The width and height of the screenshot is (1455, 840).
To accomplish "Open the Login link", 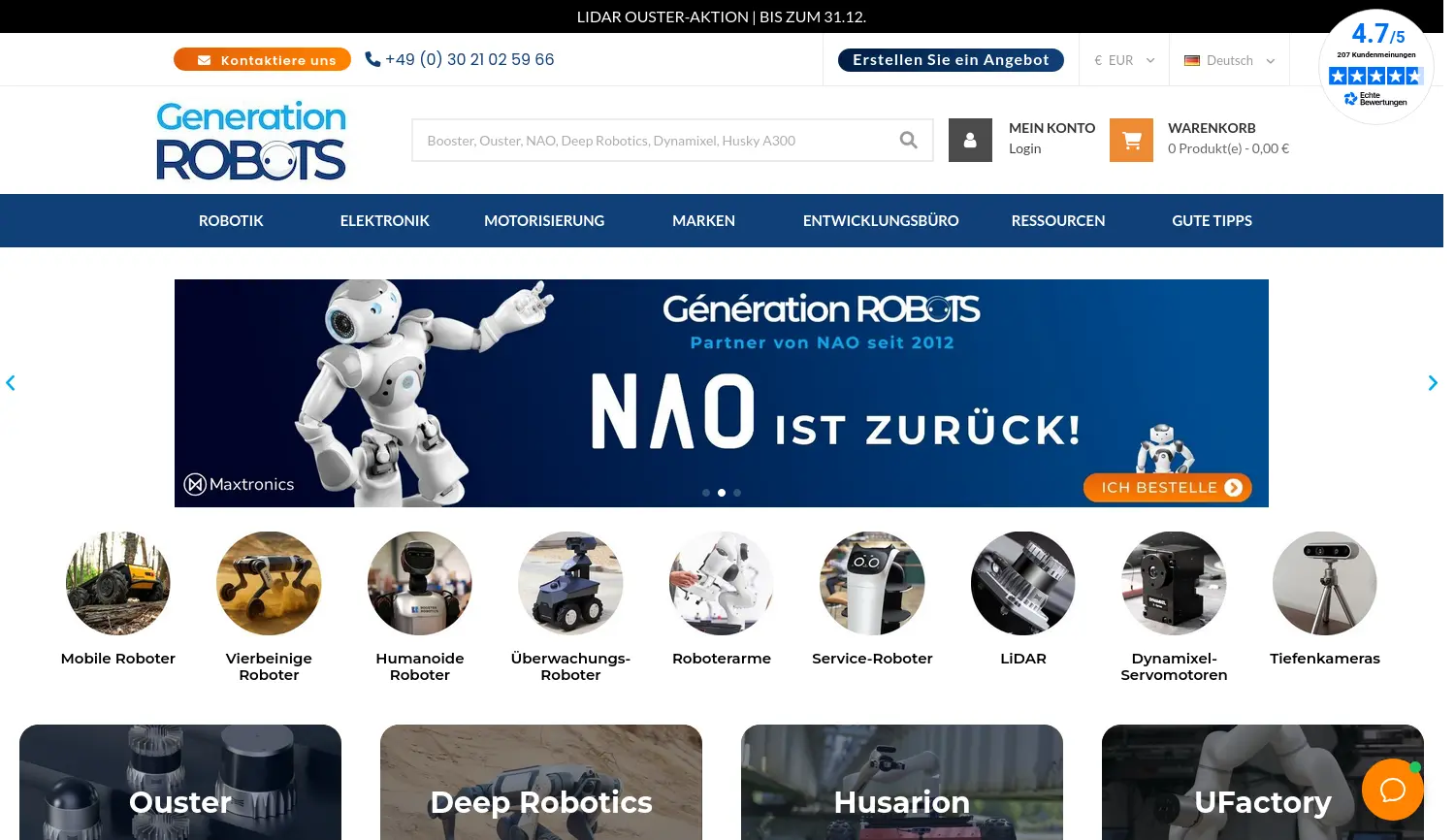I will (1025, 147).
